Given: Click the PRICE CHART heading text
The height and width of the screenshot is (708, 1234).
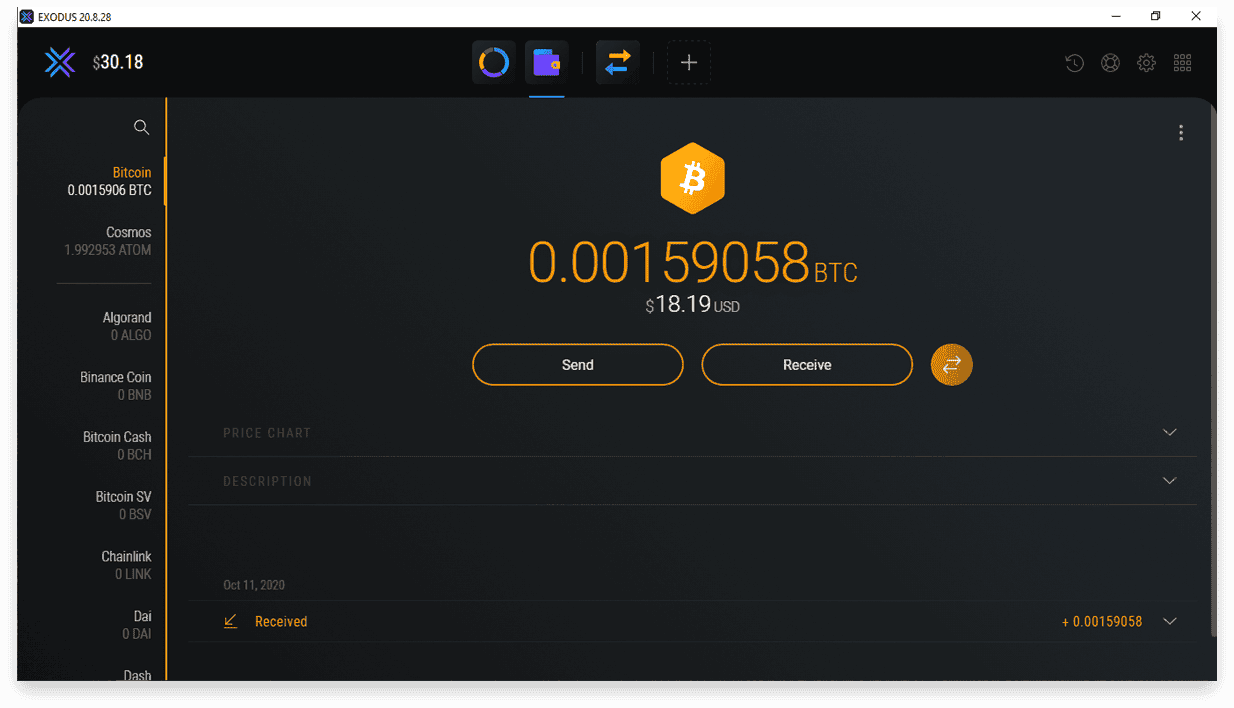Looking at the screenshot, I should pyautogui.click(x=267, y=433).
